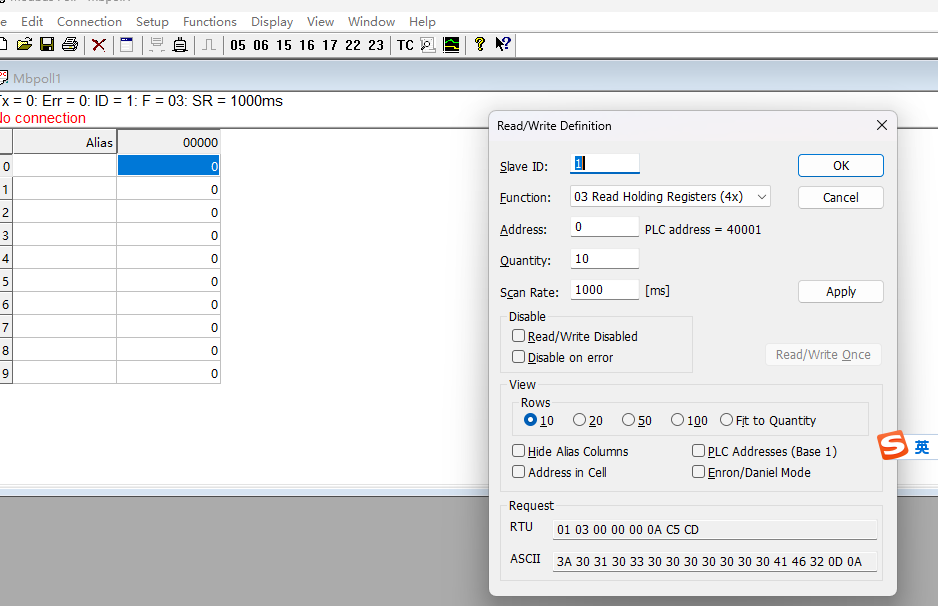Click the red X delete icon
This screenshot has width=938, height=606.
click(99, 44)
